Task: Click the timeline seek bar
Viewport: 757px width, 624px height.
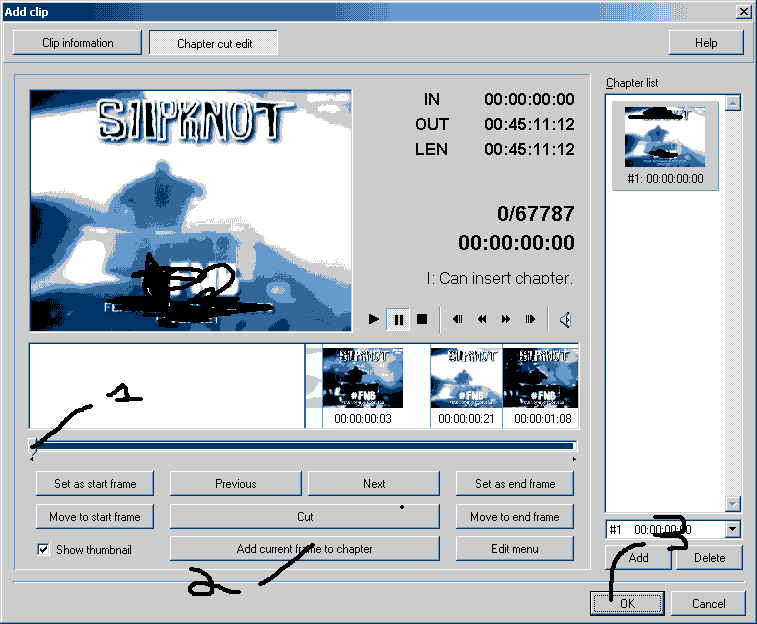Action: 303,445
